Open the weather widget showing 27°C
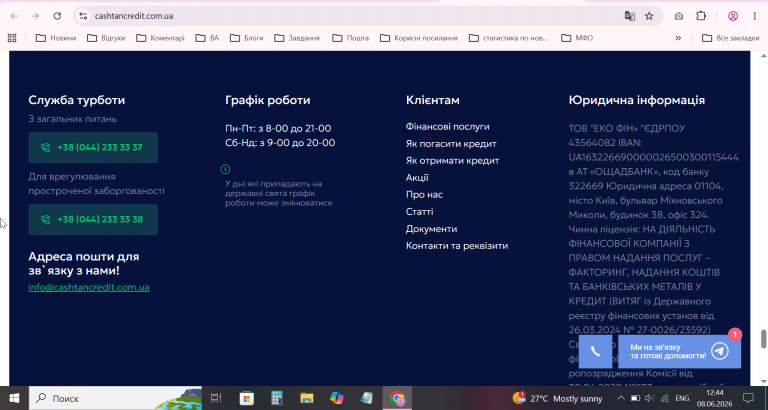 coord(557,398)
